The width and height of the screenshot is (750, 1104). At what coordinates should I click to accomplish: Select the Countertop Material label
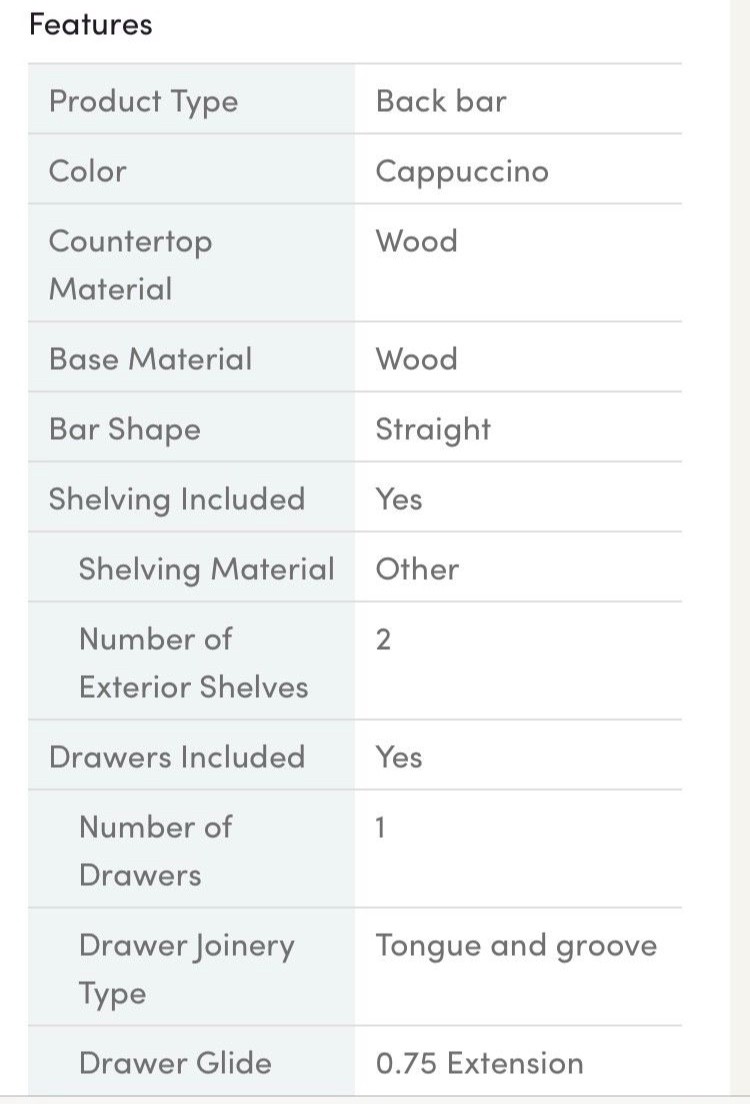point(130,265)
